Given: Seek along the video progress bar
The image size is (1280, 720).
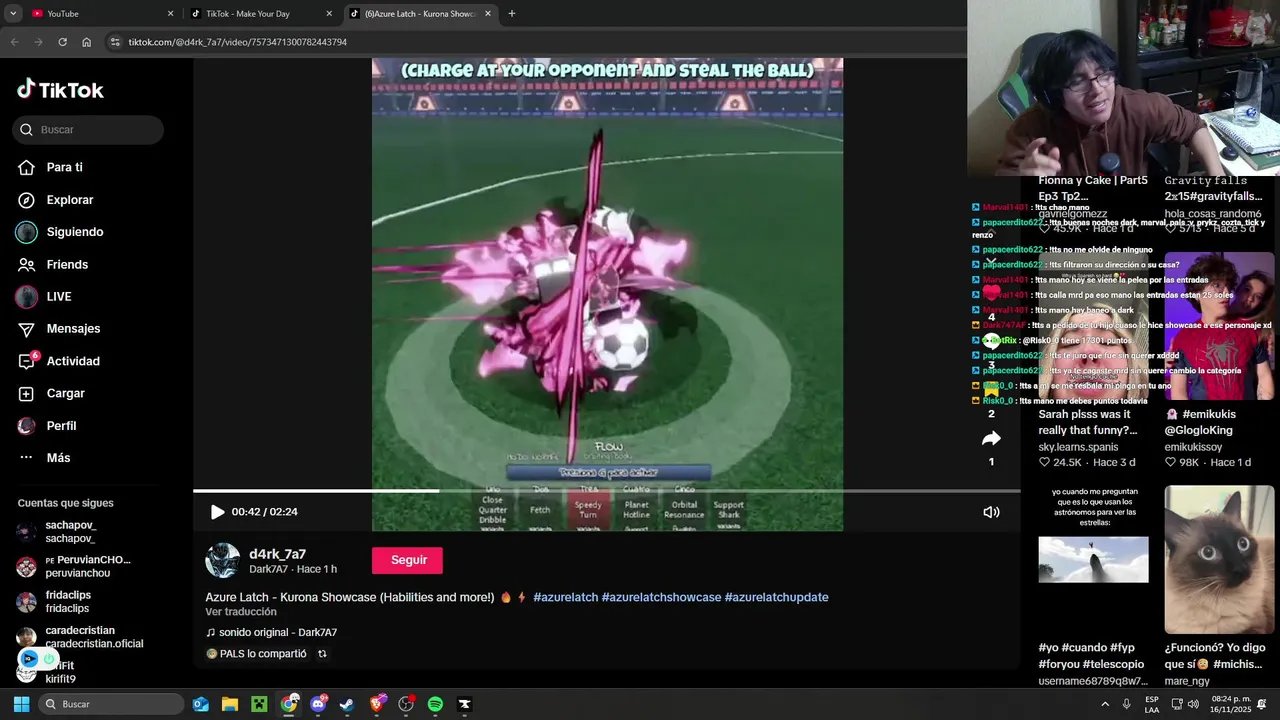Looking at the screenshot, I should [x=606, y=491].
